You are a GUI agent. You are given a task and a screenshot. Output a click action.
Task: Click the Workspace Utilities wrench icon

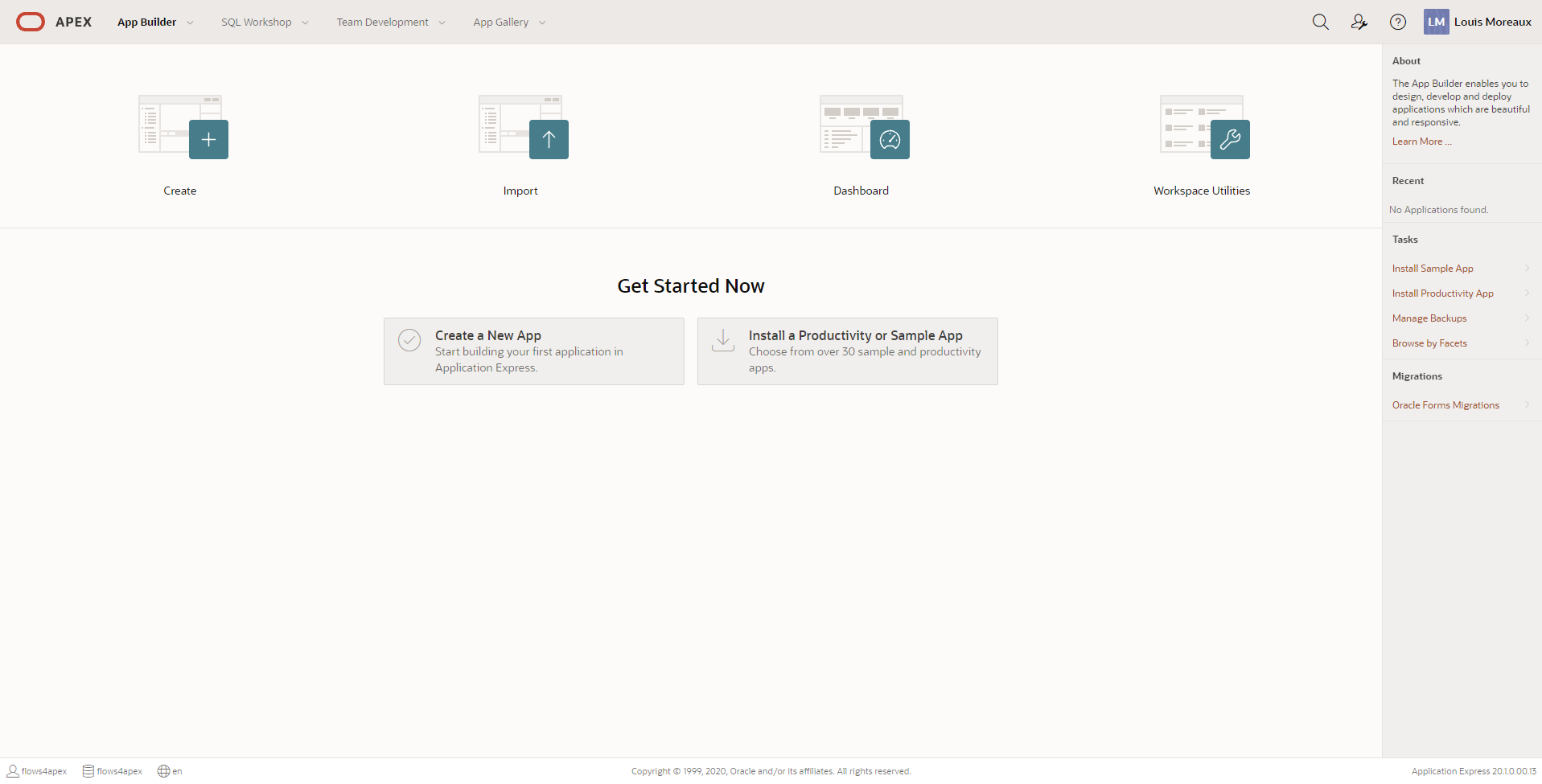pyautogui.click(x=1230, y=139)
